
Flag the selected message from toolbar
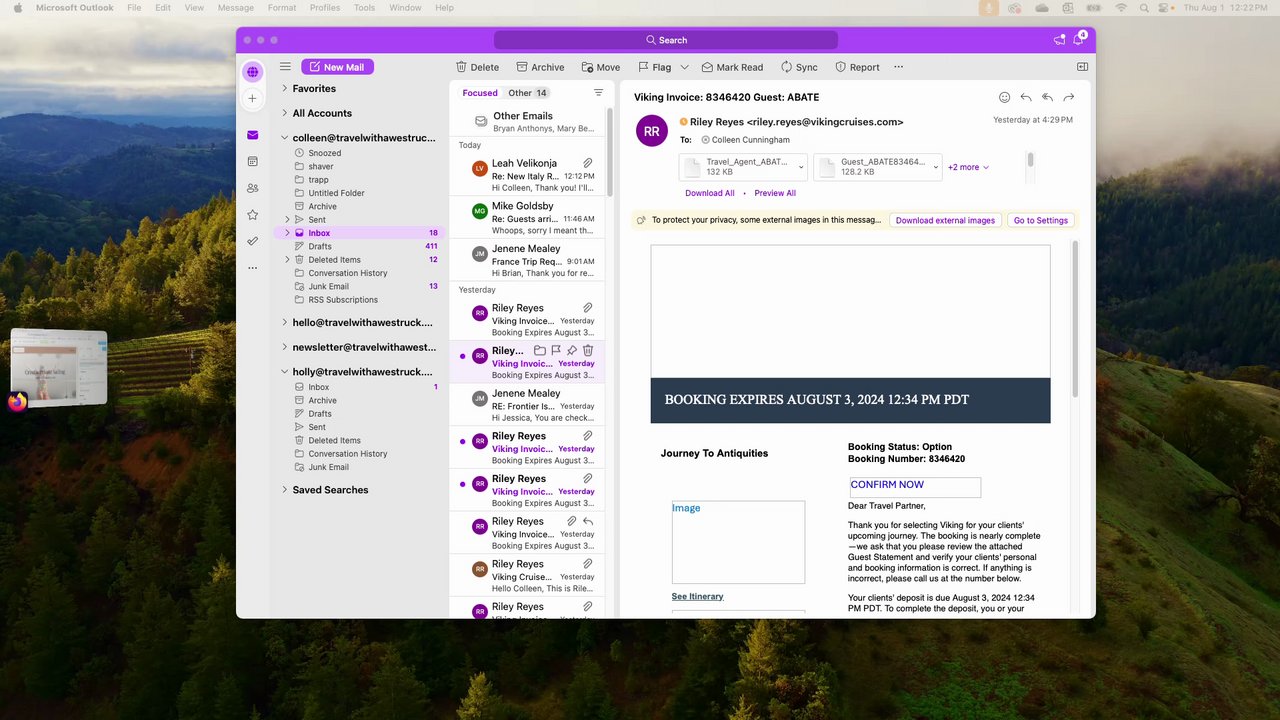[655, 67]
